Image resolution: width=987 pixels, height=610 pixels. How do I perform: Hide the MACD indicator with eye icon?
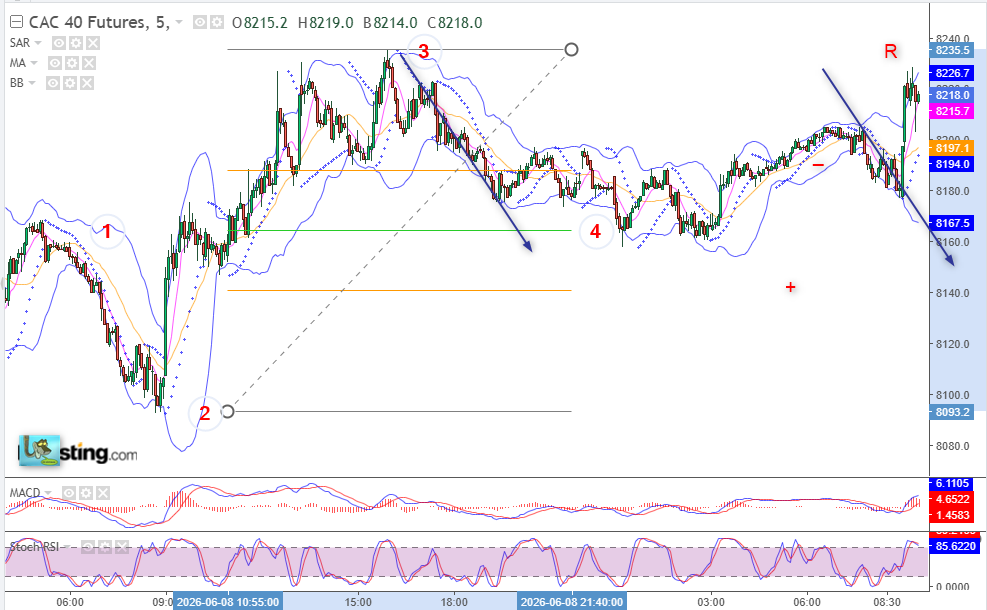pos(69,493)
